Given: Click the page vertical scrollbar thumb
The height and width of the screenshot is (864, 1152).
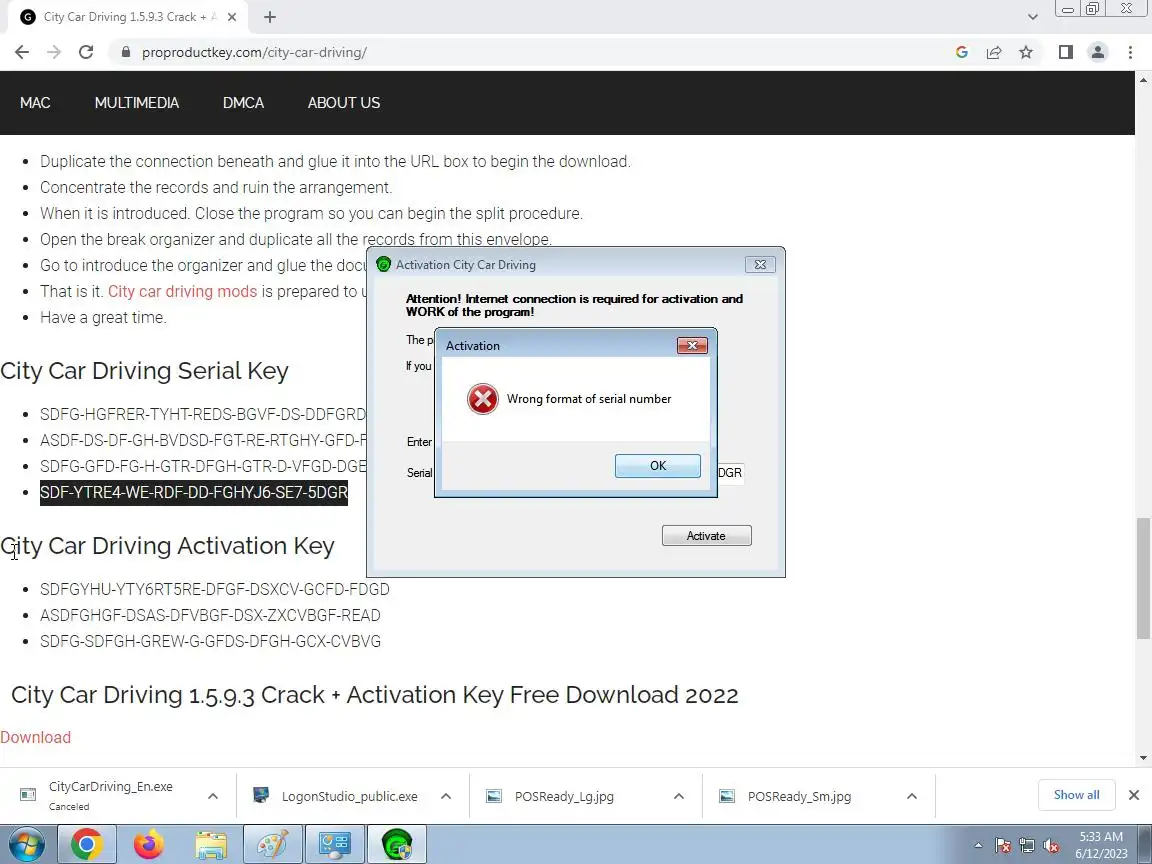Looking at the screenshot, I should (x=1143, y=578).
